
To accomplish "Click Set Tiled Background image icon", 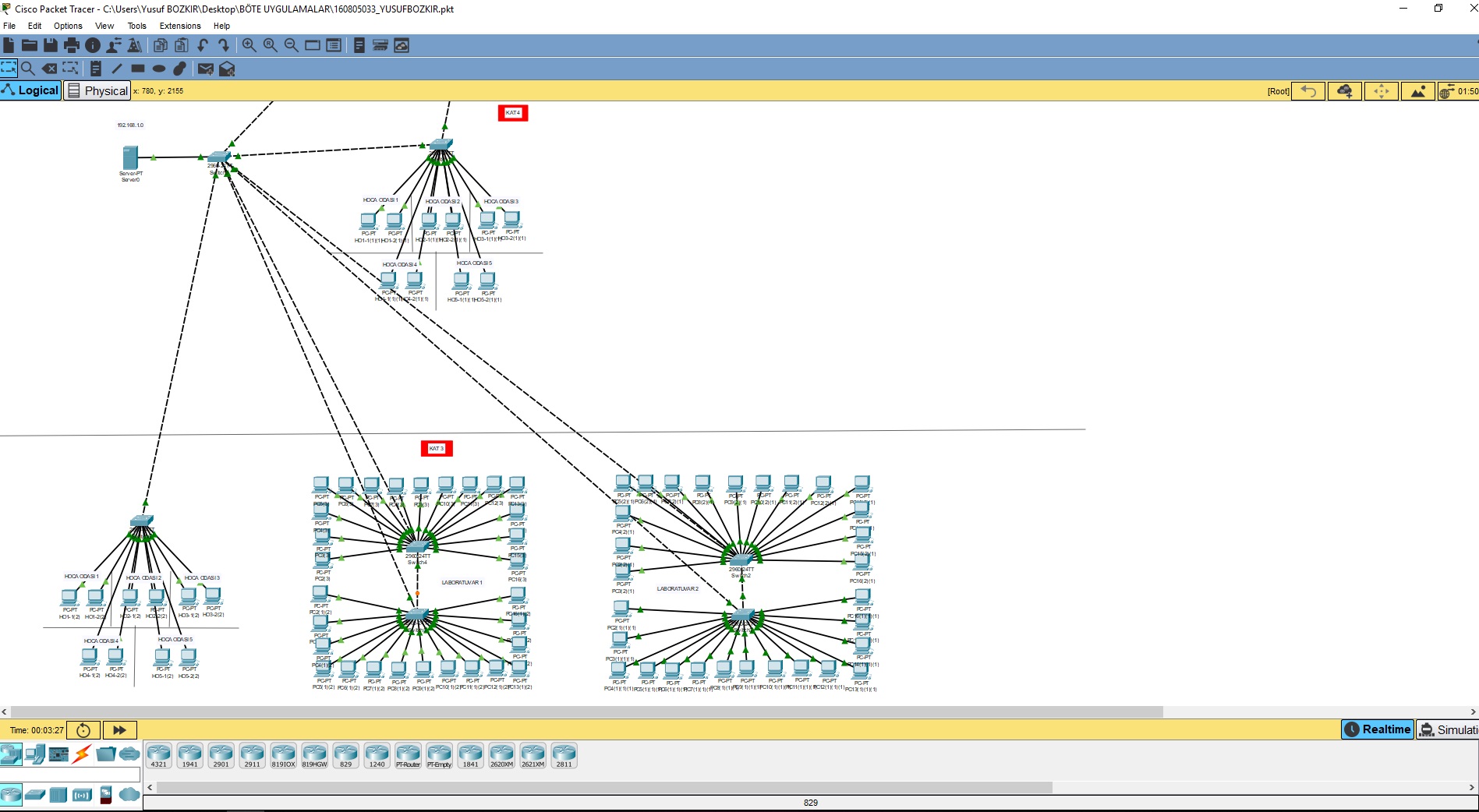I will pyautogui.click(x=1417, y=91).
